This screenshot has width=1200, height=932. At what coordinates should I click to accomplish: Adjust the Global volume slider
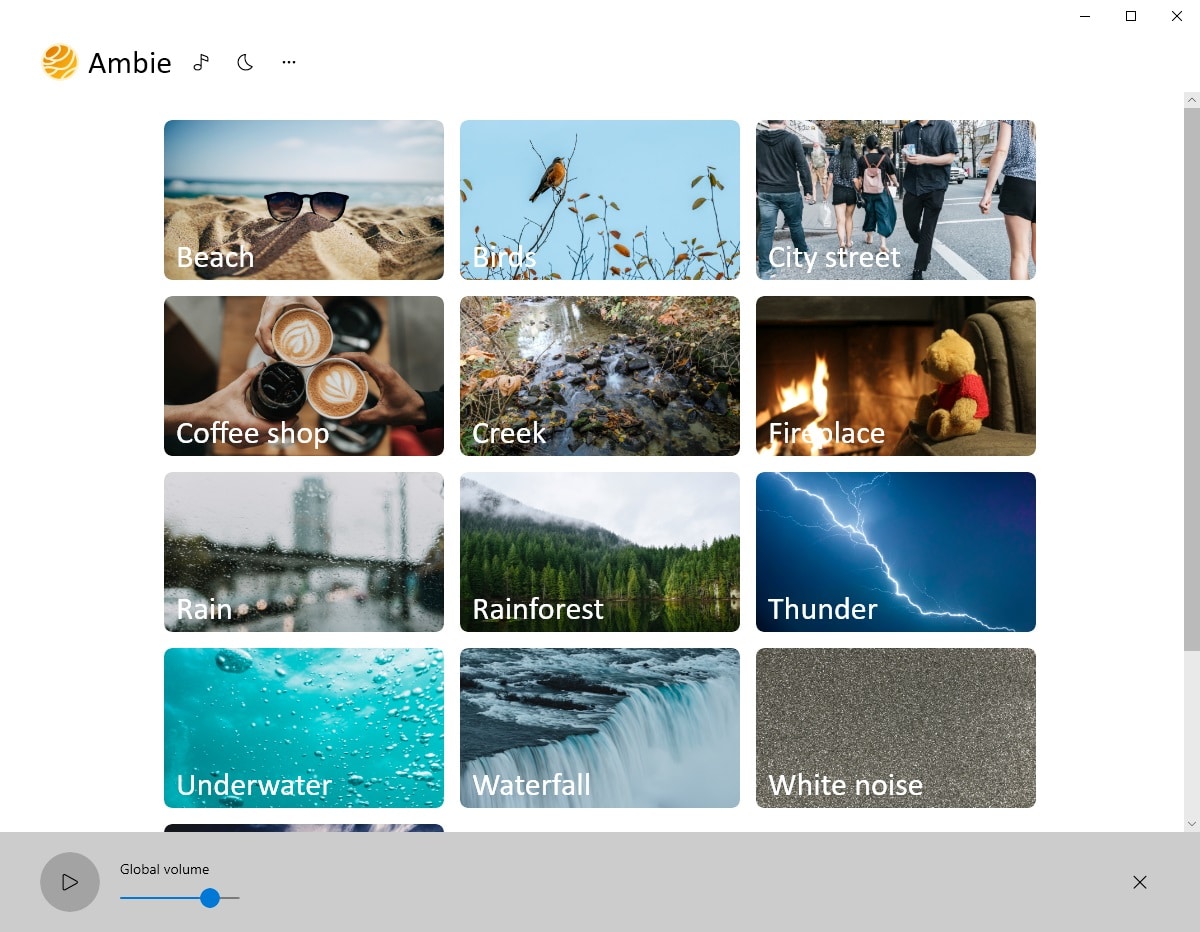[209, 898]
